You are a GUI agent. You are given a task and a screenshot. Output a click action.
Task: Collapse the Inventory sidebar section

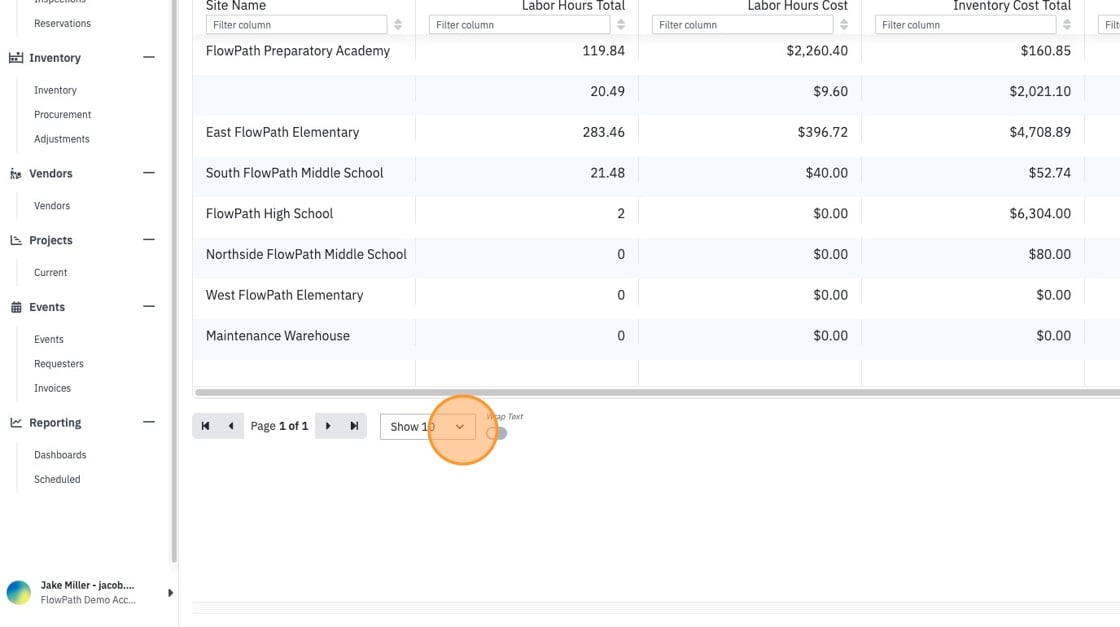coord(149,57)
